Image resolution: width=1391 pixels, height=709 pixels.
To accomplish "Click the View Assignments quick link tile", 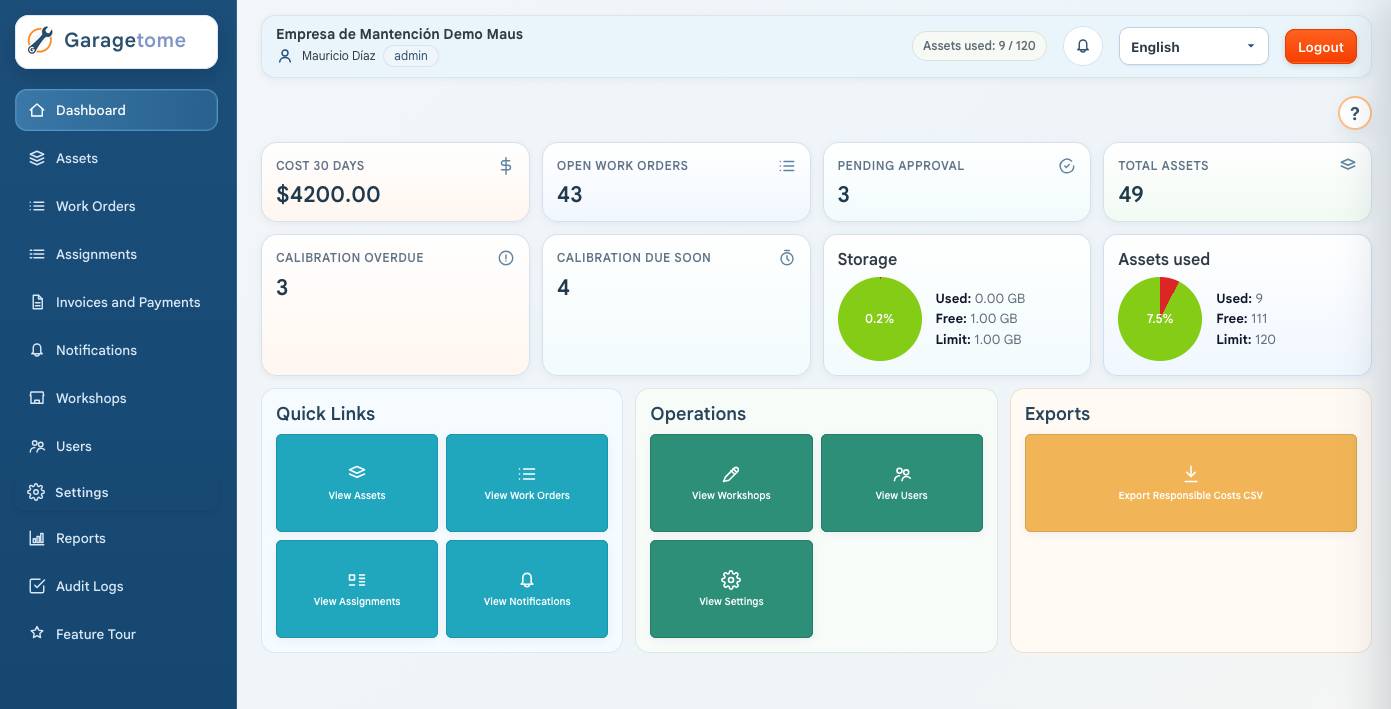I will (357, 589).
